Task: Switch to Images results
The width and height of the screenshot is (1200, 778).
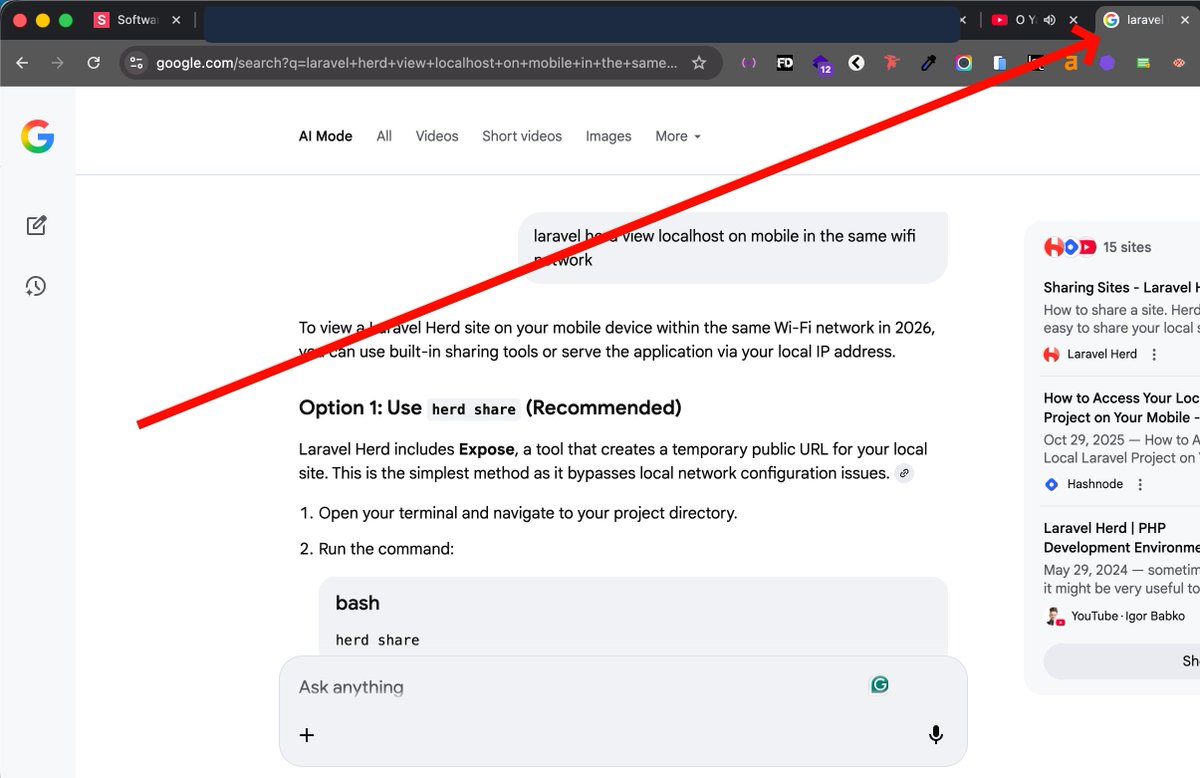Action: (x=609, y=136)
